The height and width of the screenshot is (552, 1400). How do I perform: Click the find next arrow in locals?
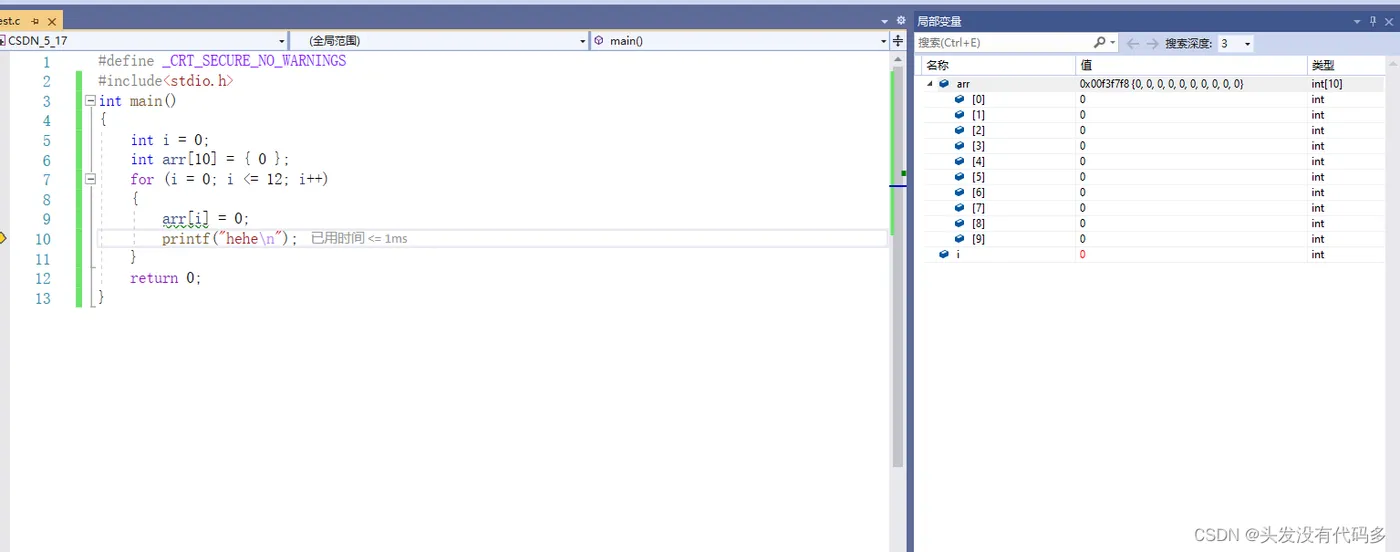tap(1152, 43)
